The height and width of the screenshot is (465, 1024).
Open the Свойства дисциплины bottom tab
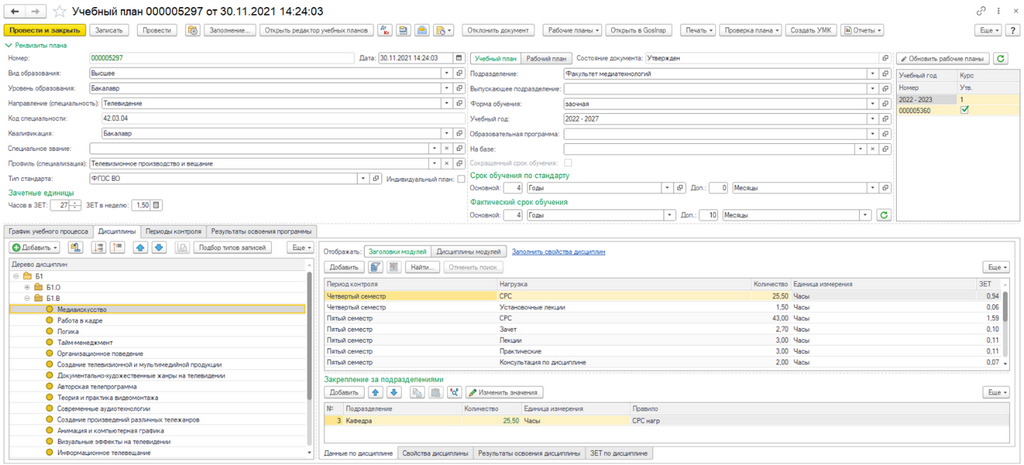(436, 453)
